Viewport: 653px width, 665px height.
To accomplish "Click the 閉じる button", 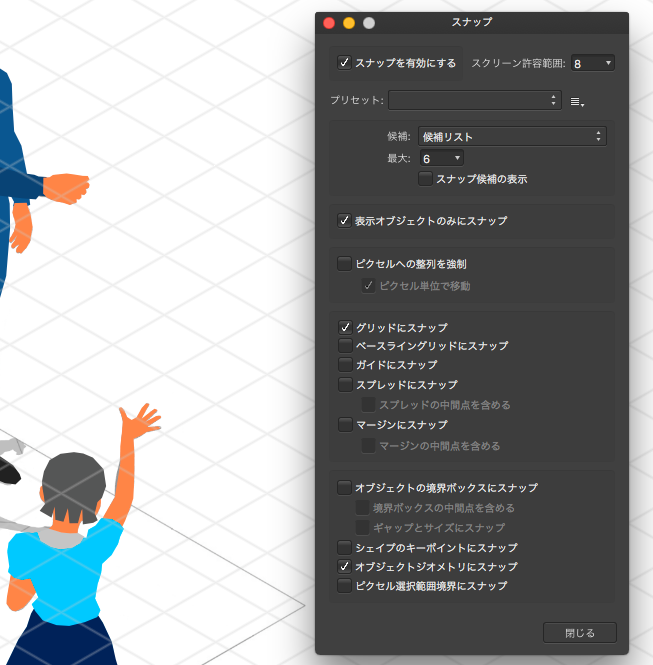I will coord(580,633).
